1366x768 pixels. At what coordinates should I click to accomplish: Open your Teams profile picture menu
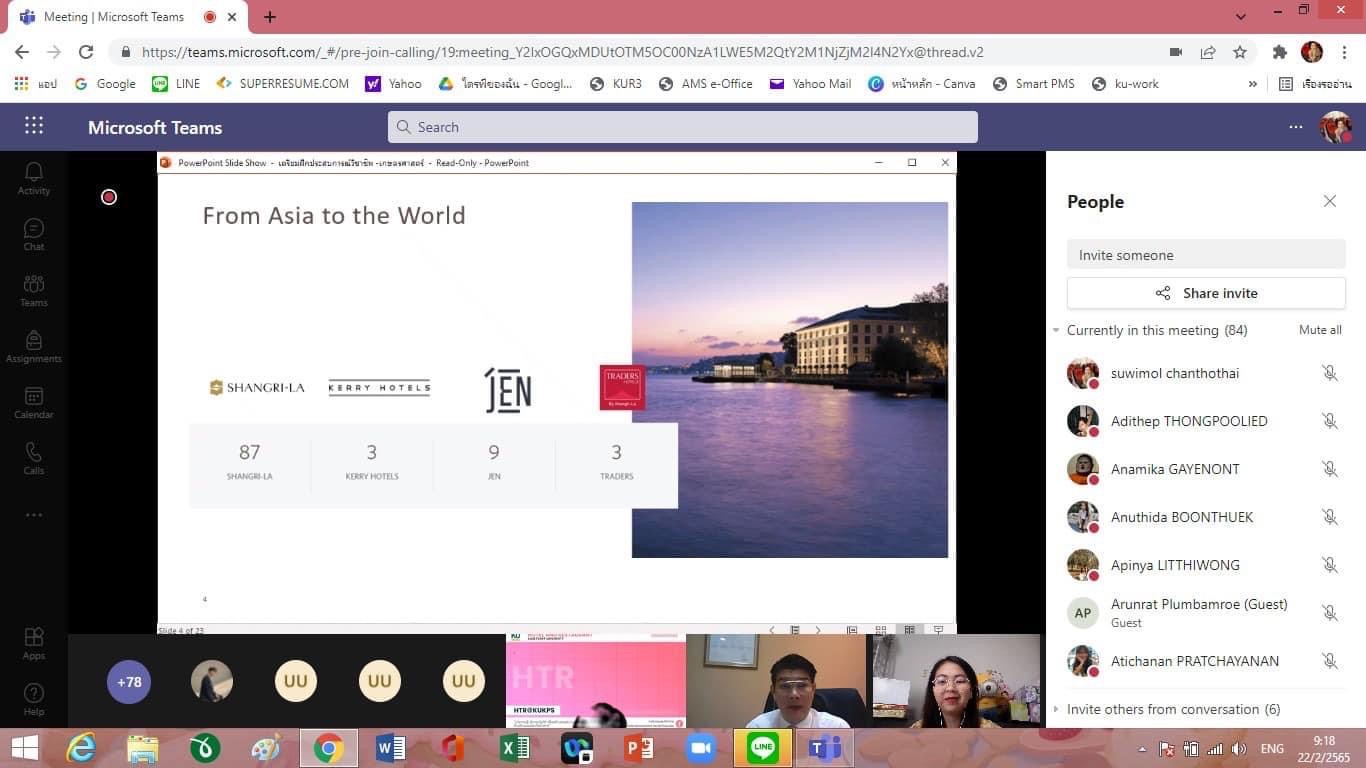(x=1335, y=127)
